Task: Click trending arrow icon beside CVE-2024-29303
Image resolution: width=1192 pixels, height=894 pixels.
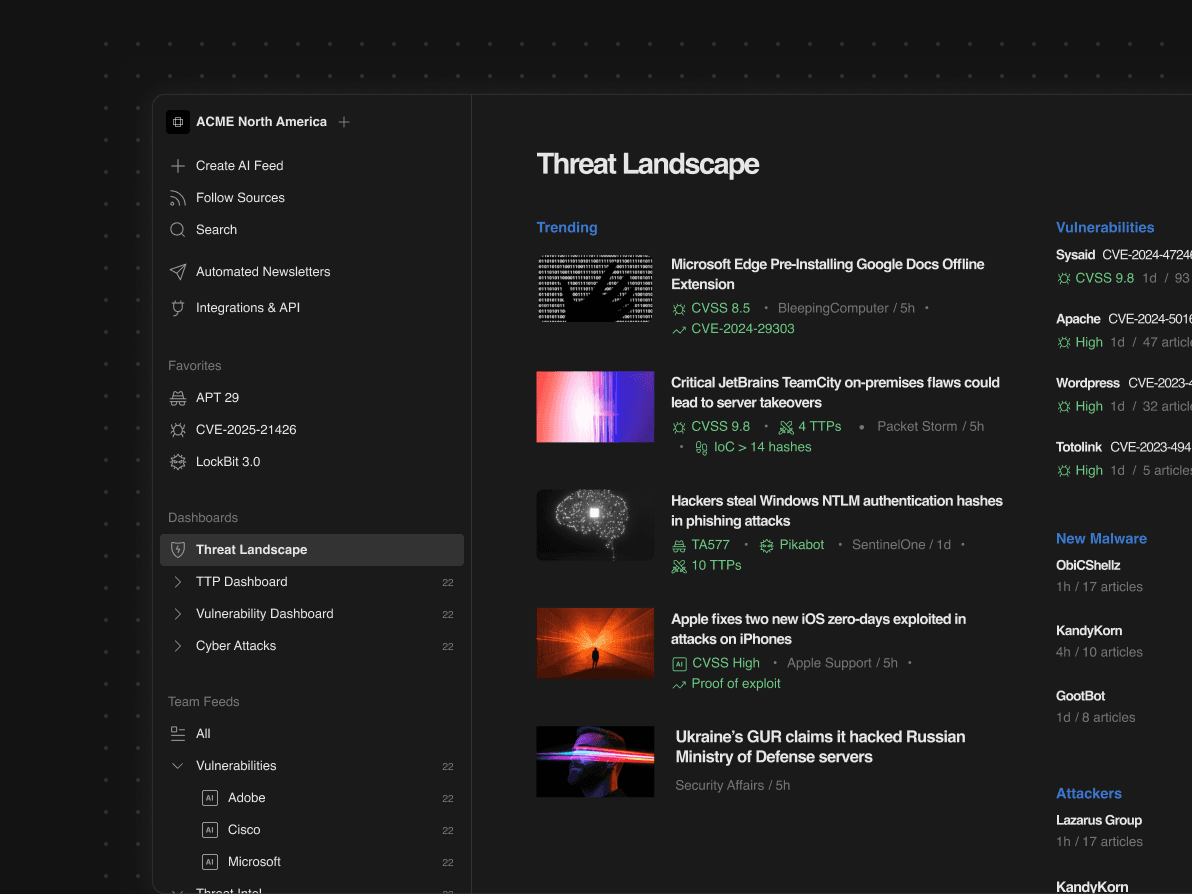Action: (x=679, y=329)
